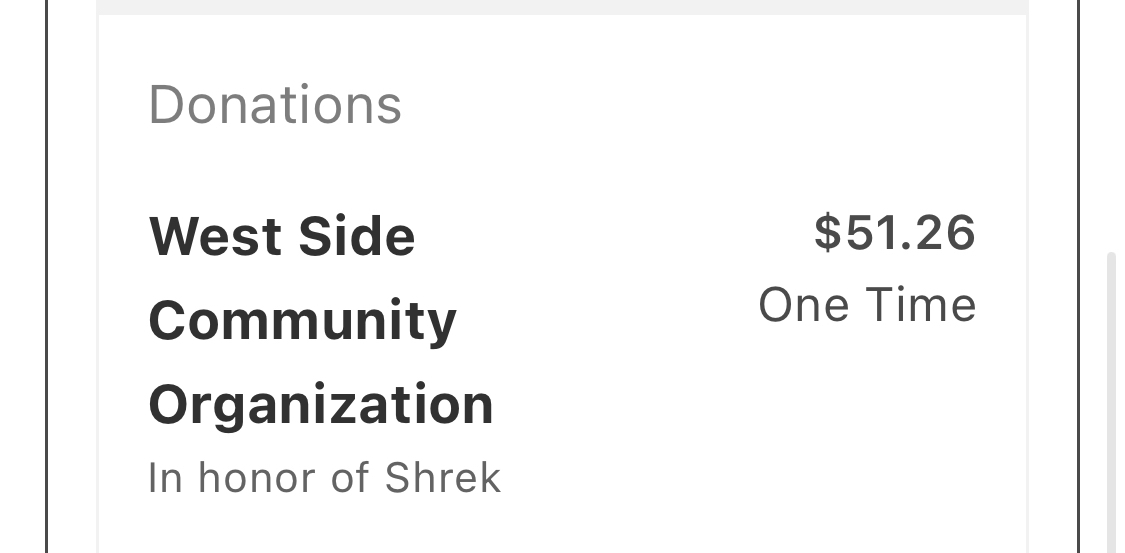This screenshot has height=553, width=1125.
Task: Click the word Organization in bold title
Action: tap(321, 405)
